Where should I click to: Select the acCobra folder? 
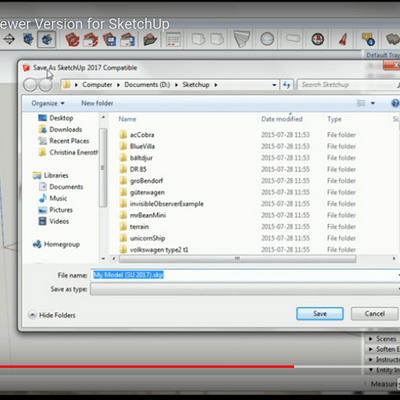point(137,135)
